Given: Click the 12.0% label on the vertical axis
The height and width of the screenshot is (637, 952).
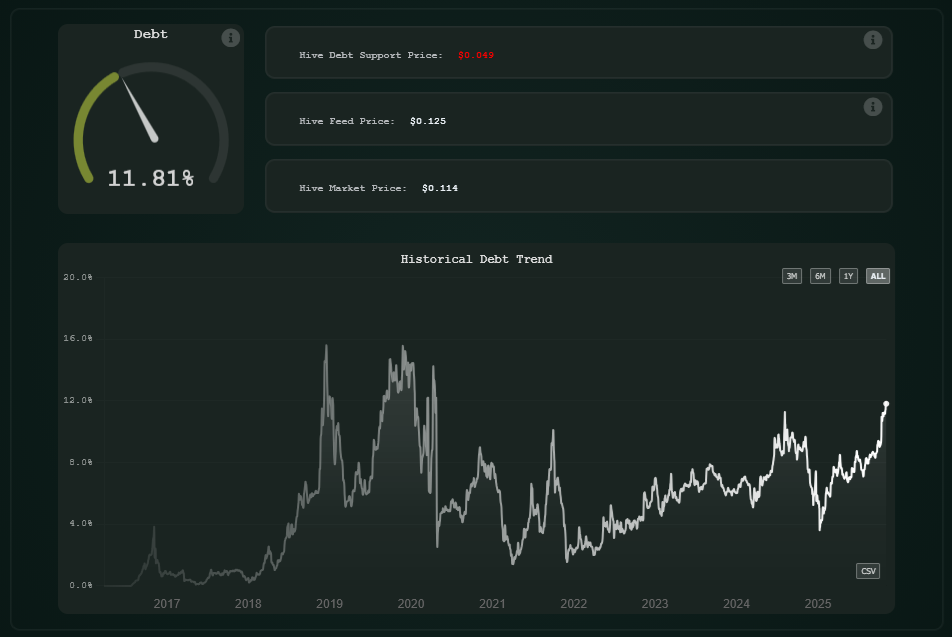Looking at the screenshot, I should [x=79, y=400].
